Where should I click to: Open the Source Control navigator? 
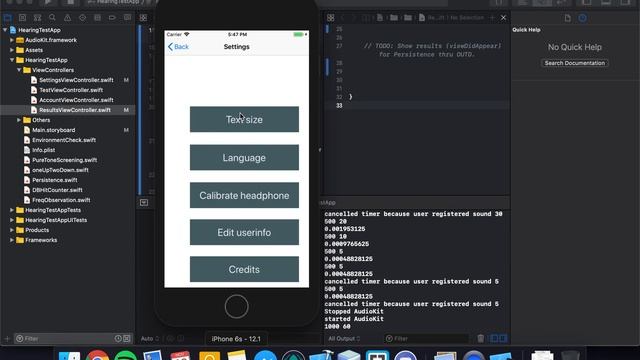tap(22, 18)
